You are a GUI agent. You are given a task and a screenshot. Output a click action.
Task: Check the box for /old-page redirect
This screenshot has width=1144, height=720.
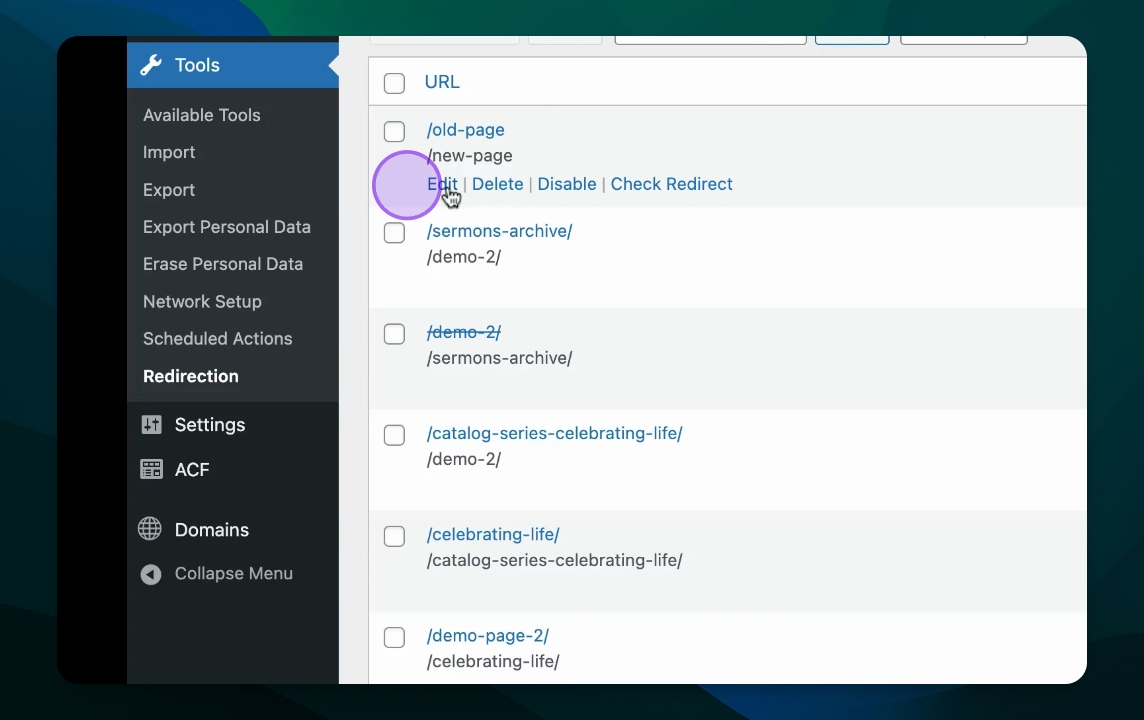(395, 132)
